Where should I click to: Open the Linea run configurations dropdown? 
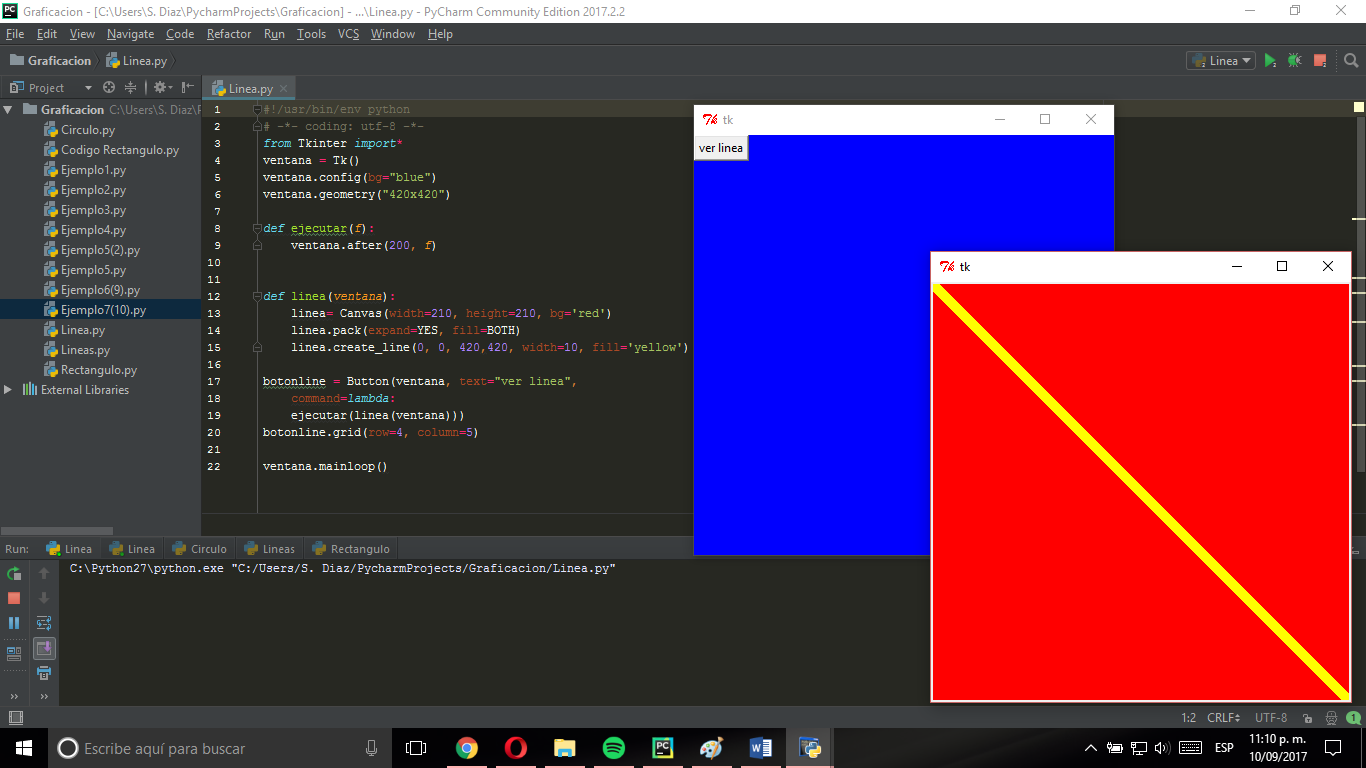(x=1220, y=60)
